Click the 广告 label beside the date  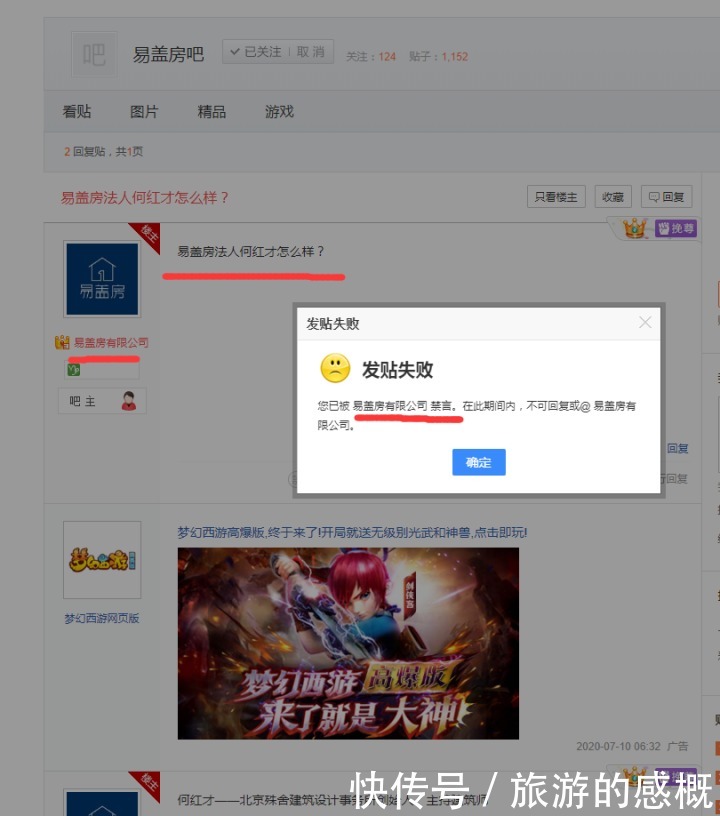tap(678, 746)
